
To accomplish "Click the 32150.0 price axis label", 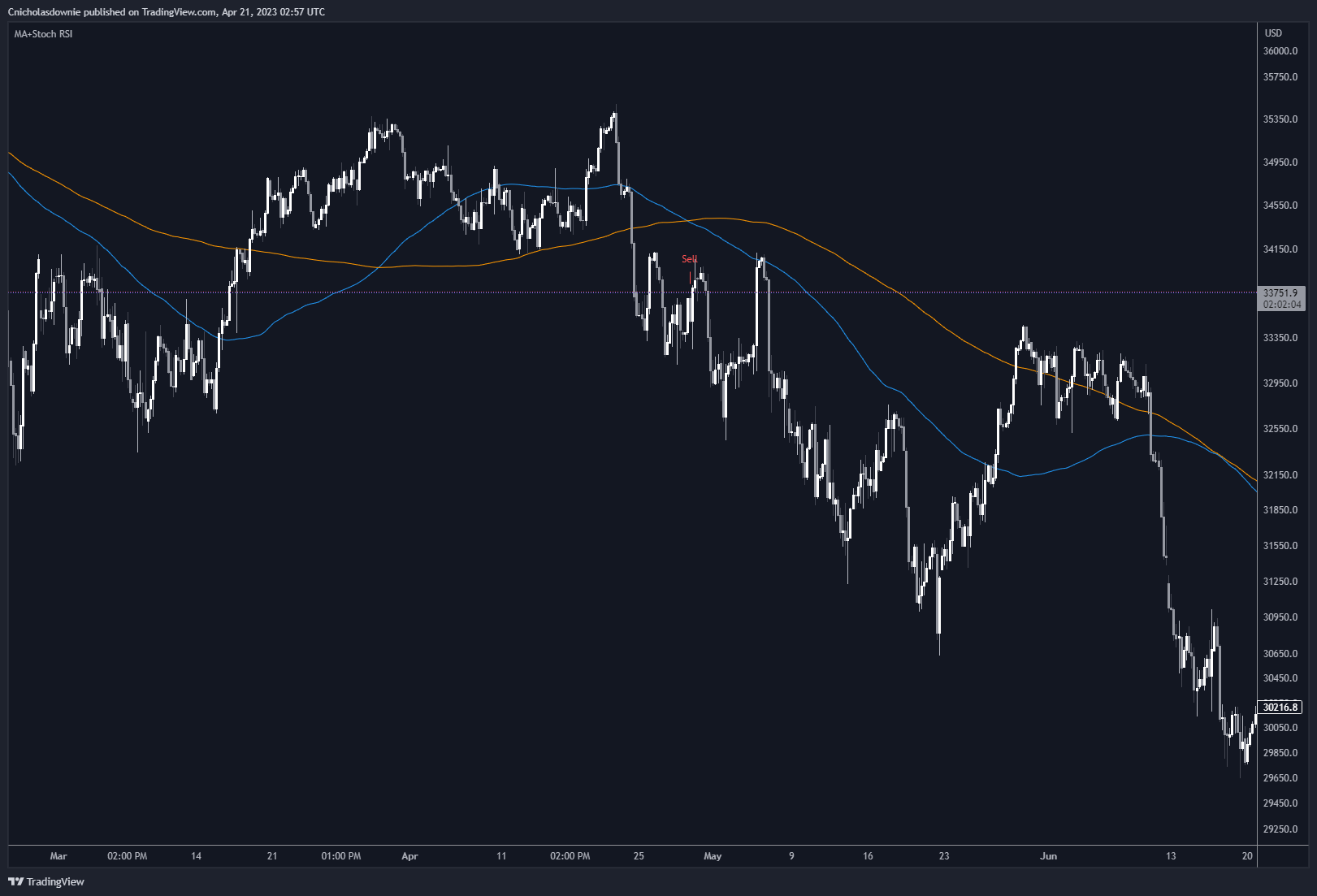I will coord(1280,475).
